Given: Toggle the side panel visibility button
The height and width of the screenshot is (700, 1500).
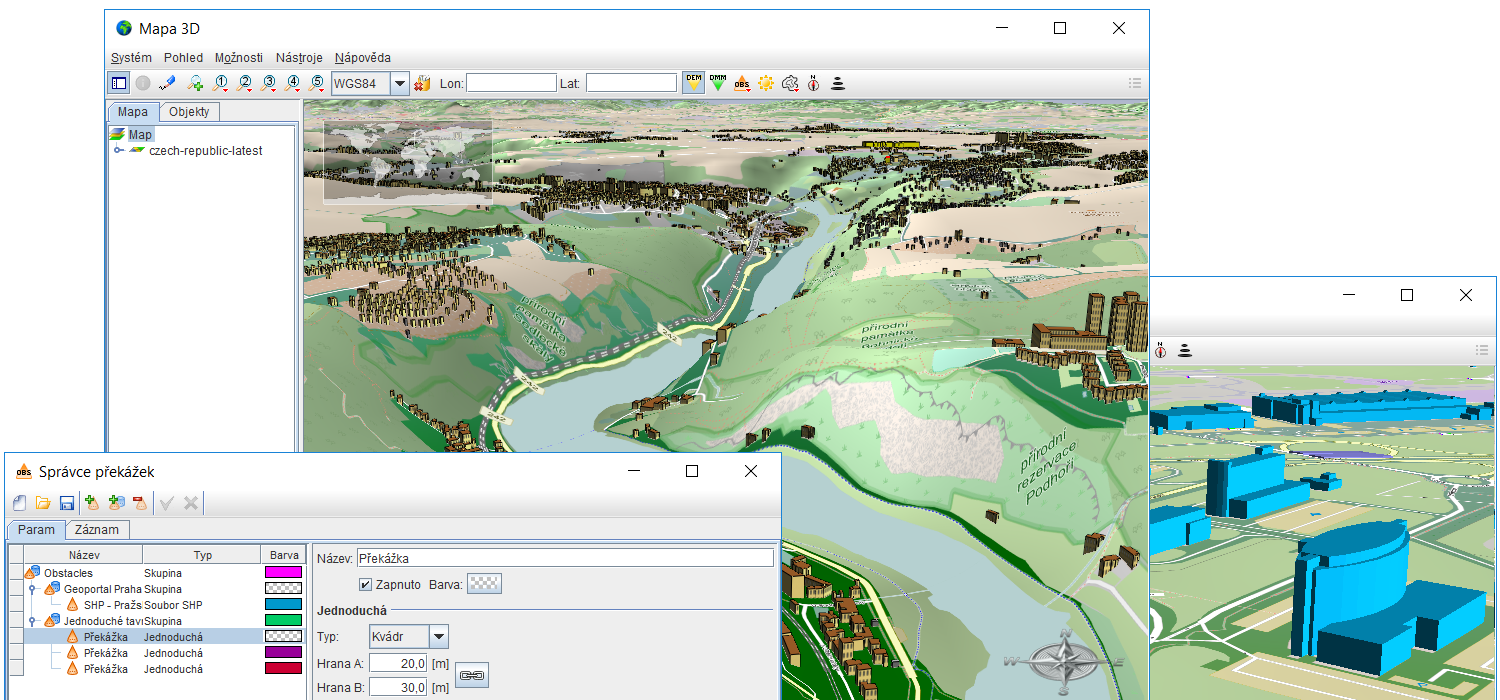Looking at the screenshot, I should tap(119, 83).
